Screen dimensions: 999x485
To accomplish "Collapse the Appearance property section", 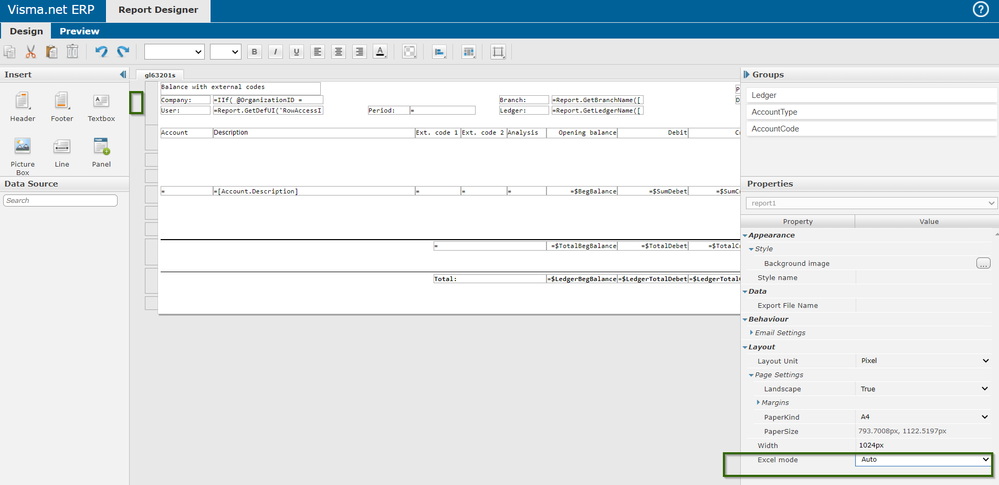I will click(x=745, y=235).
